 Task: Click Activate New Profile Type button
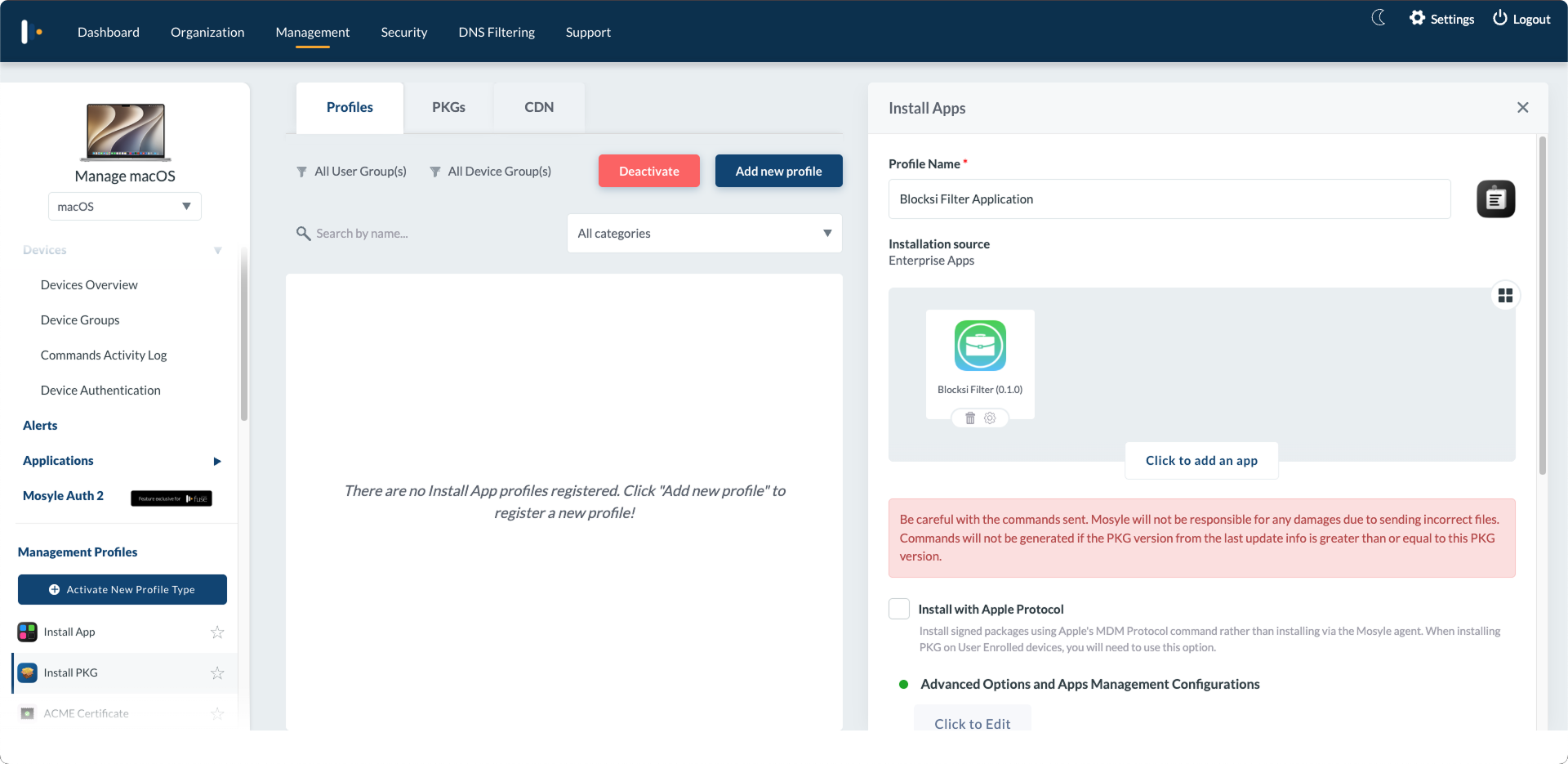[x=122, y=590]
